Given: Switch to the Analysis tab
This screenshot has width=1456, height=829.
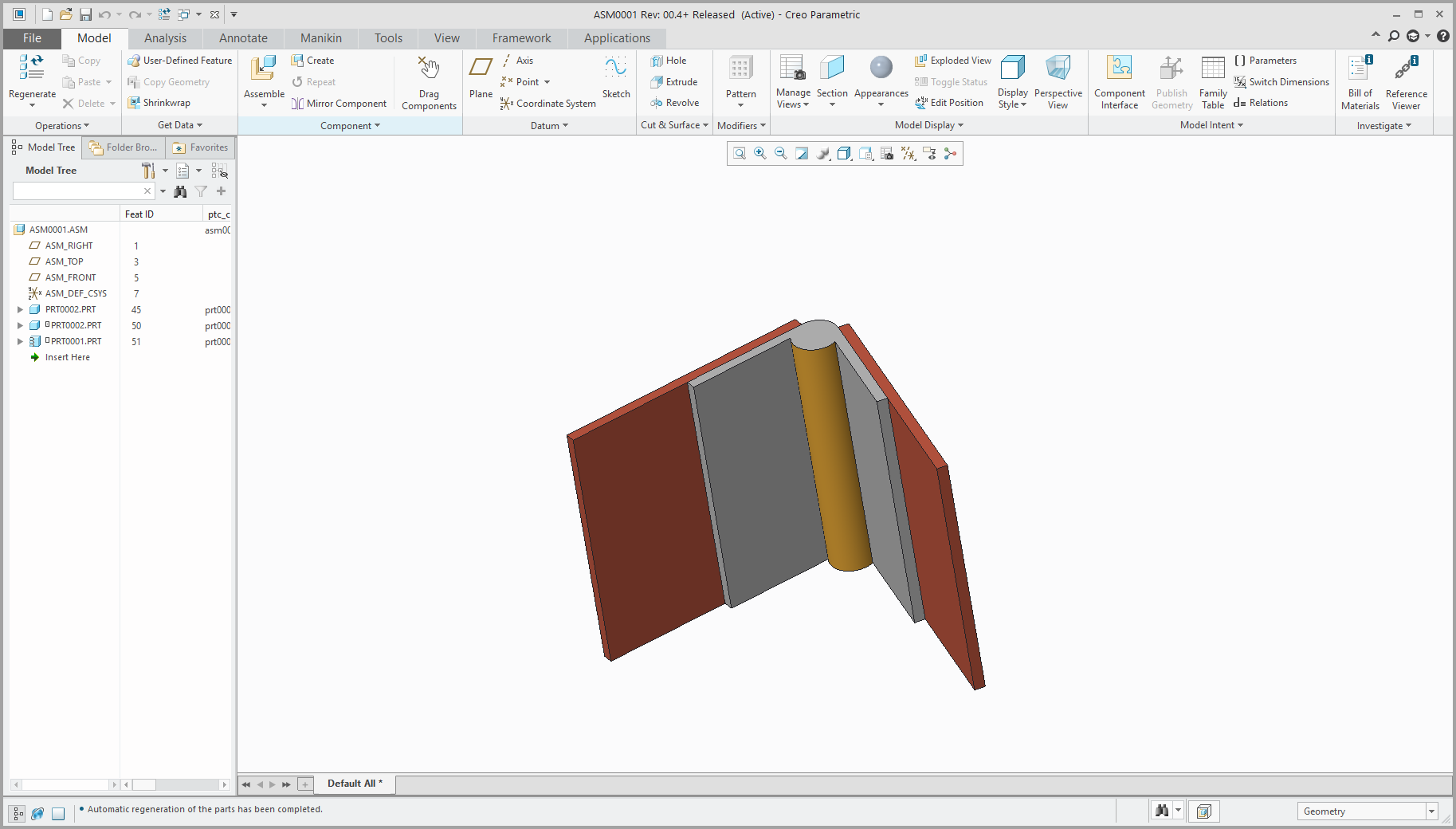Looking at the screenshot, I should [165, 38].
